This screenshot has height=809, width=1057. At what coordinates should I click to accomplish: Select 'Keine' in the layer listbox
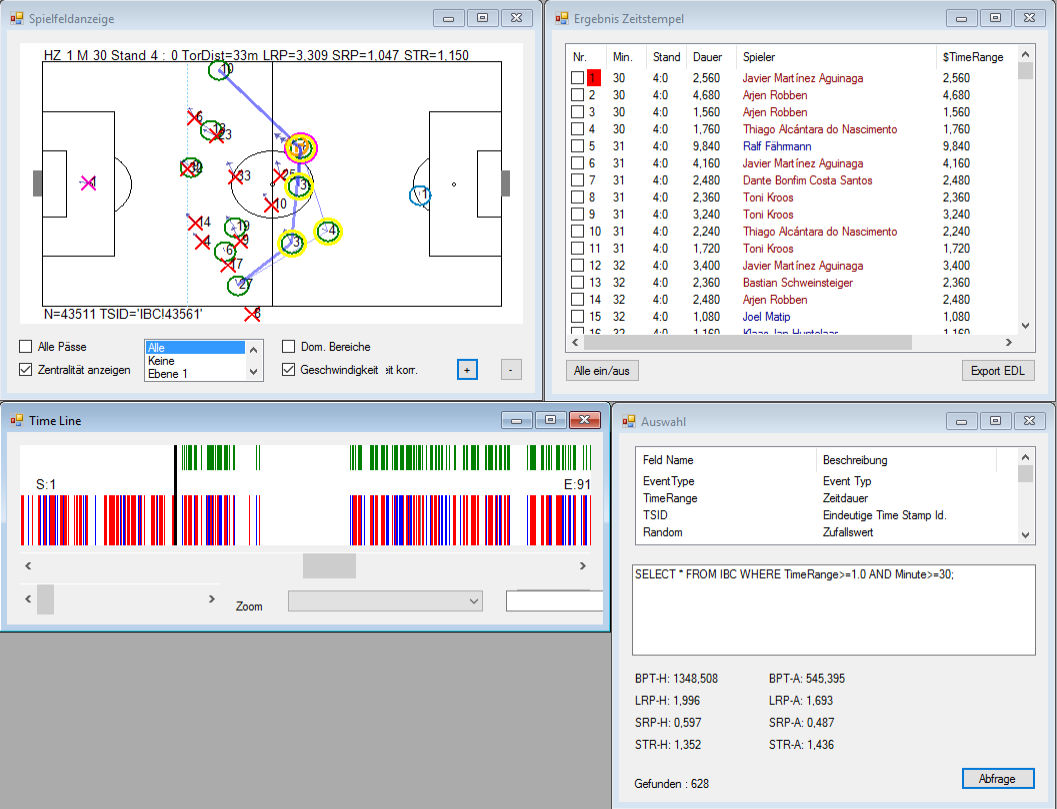pyautogui.click(x=194, y=361)
